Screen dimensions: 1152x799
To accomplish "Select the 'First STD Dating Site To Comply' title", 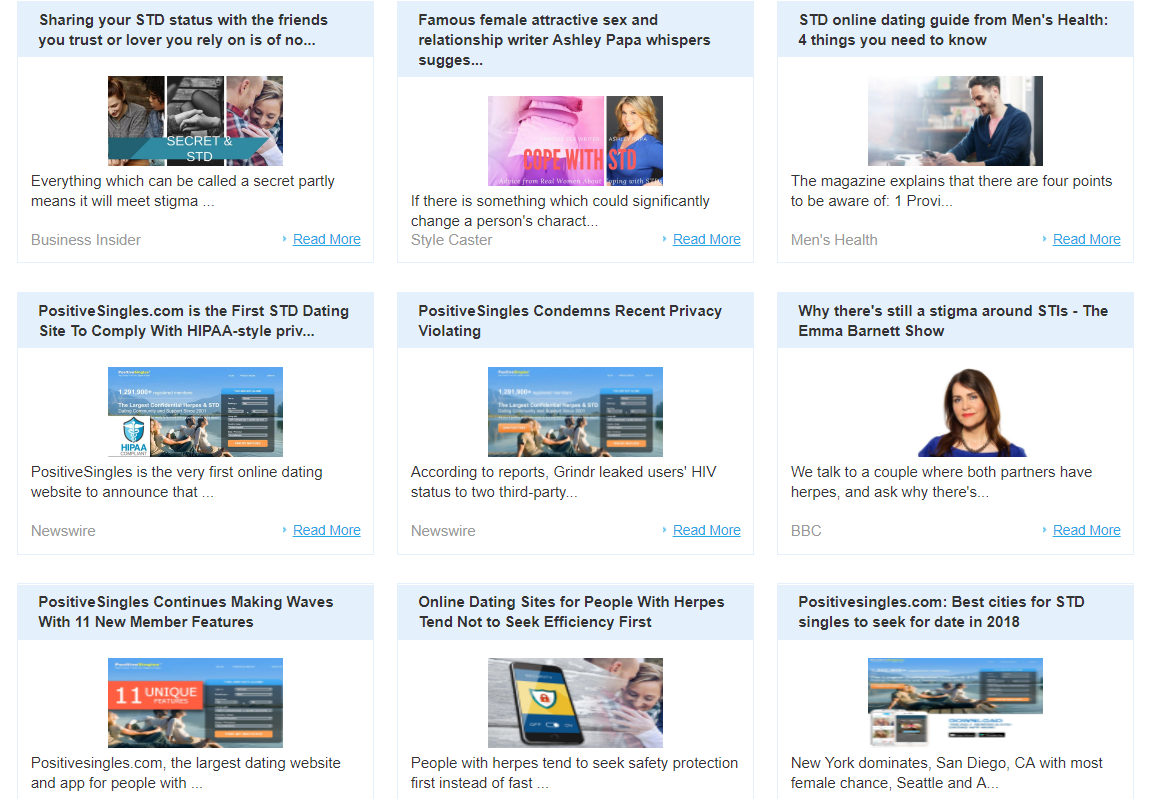I will point(193,321).
